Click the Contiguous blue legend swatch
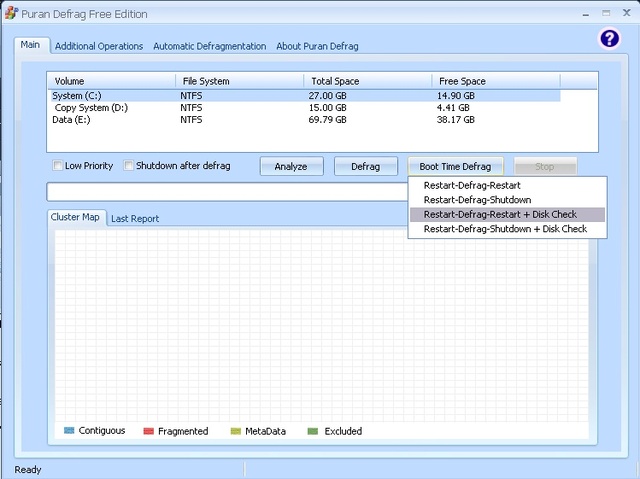The width and height of the screenshot is (640, 479). pyautogui.click(x=69, y=430)
